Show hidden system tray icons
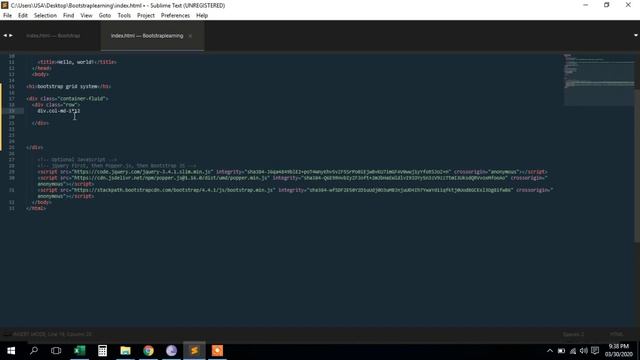 point(550,351)
